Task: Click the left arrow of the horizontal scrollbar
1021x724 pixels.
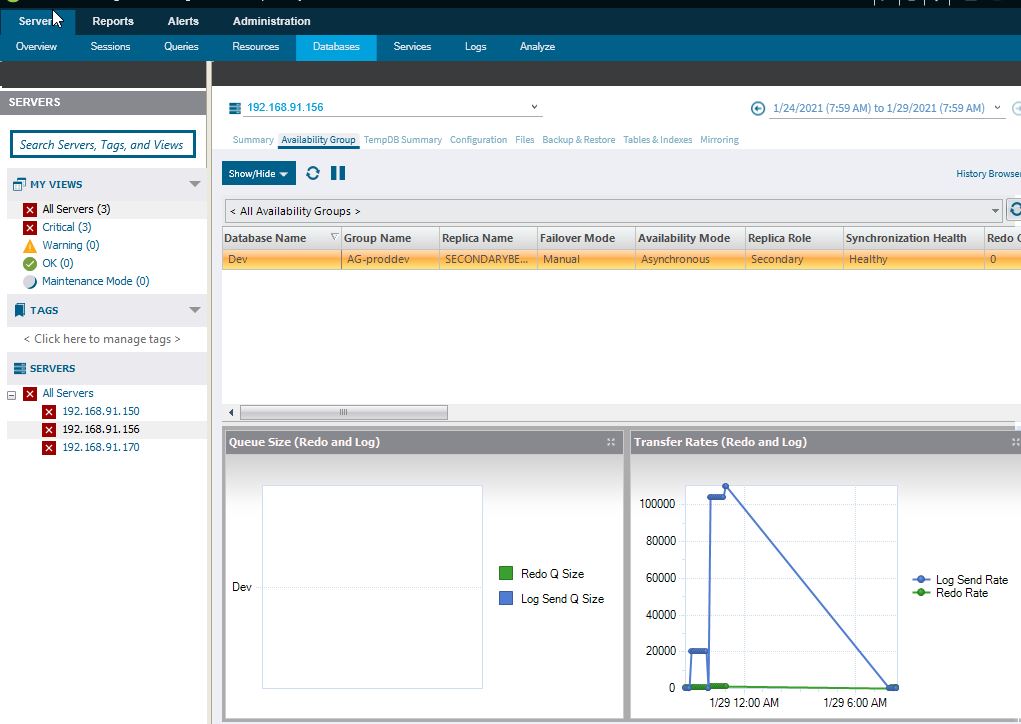Action: [231, 412]
